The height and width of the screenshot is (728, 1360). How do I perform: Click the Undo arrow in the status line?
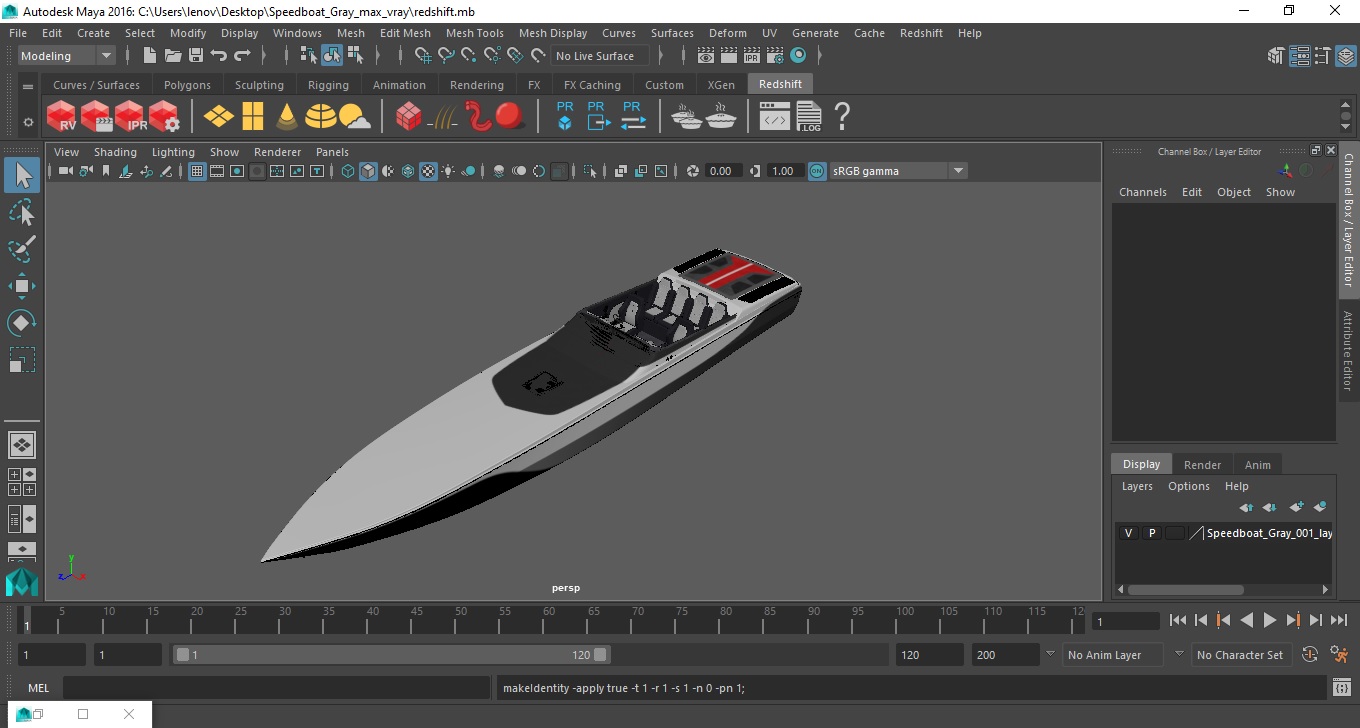219,56
